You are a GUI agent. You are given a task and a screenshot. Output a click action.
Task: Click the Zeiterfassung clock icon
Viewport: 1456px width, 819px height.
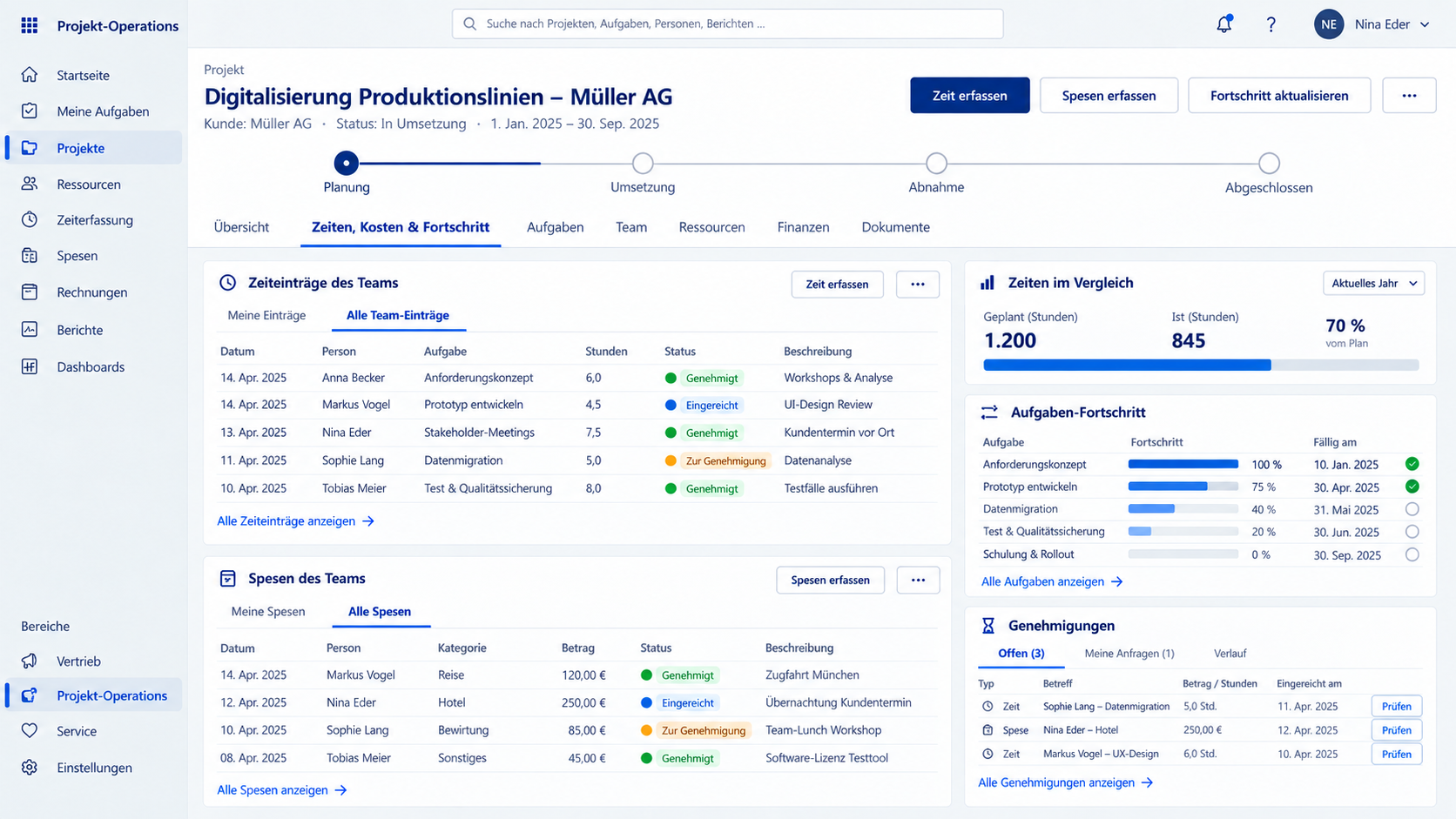pyautogui.click(x=30, y=219)
